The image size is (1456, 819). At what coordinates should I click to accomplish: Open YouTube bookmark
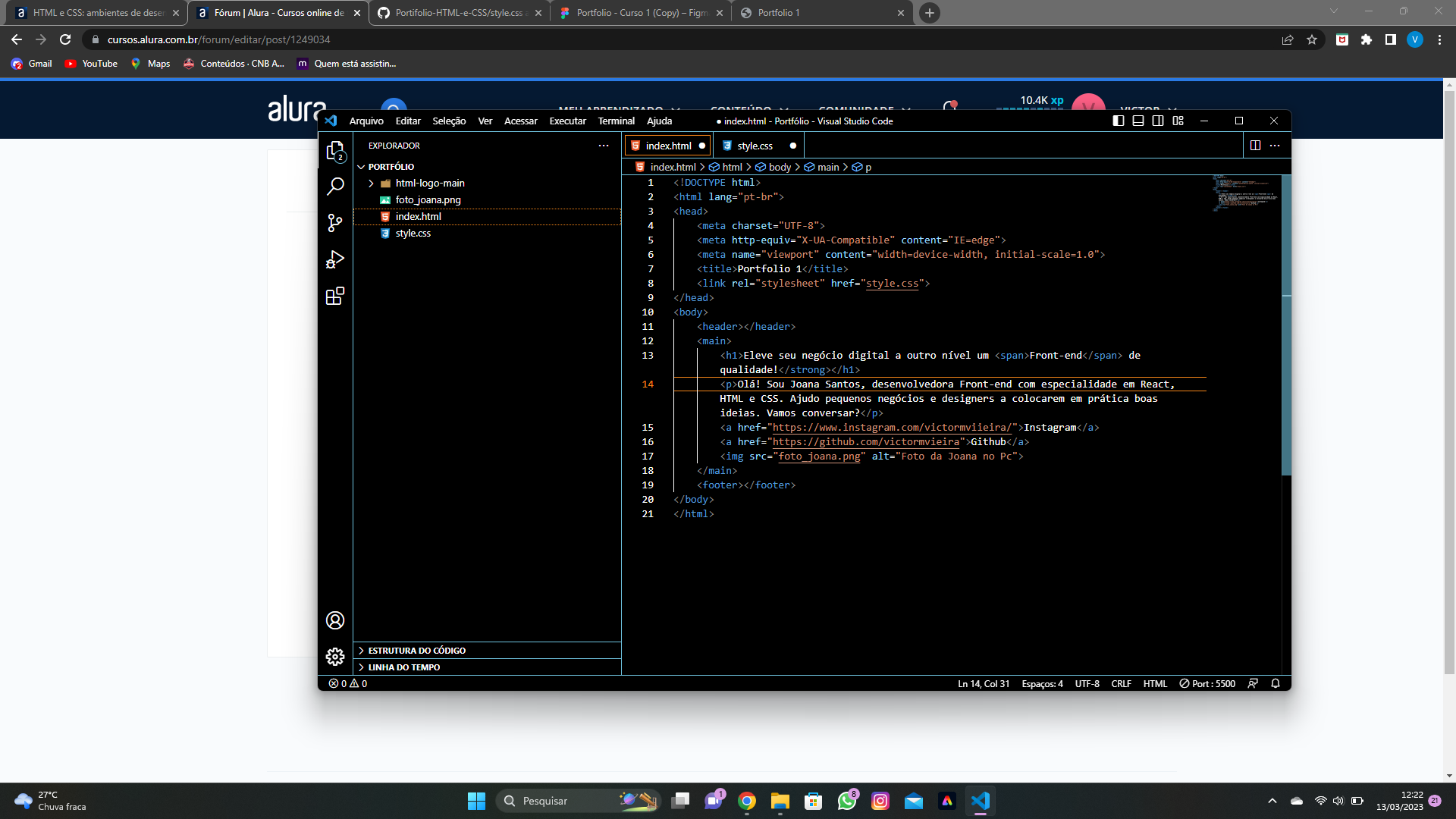click(x=91, y=64)
